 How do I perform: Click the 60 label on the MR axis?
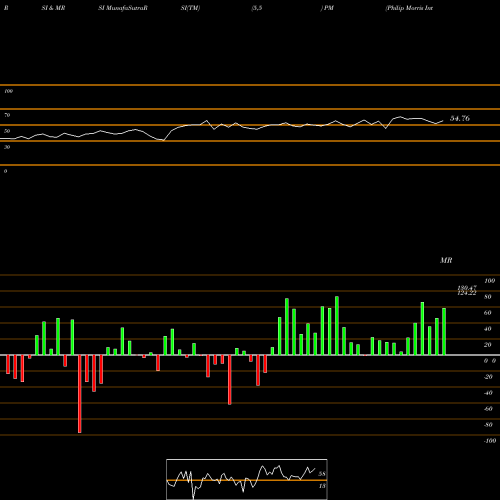[487, 313]
